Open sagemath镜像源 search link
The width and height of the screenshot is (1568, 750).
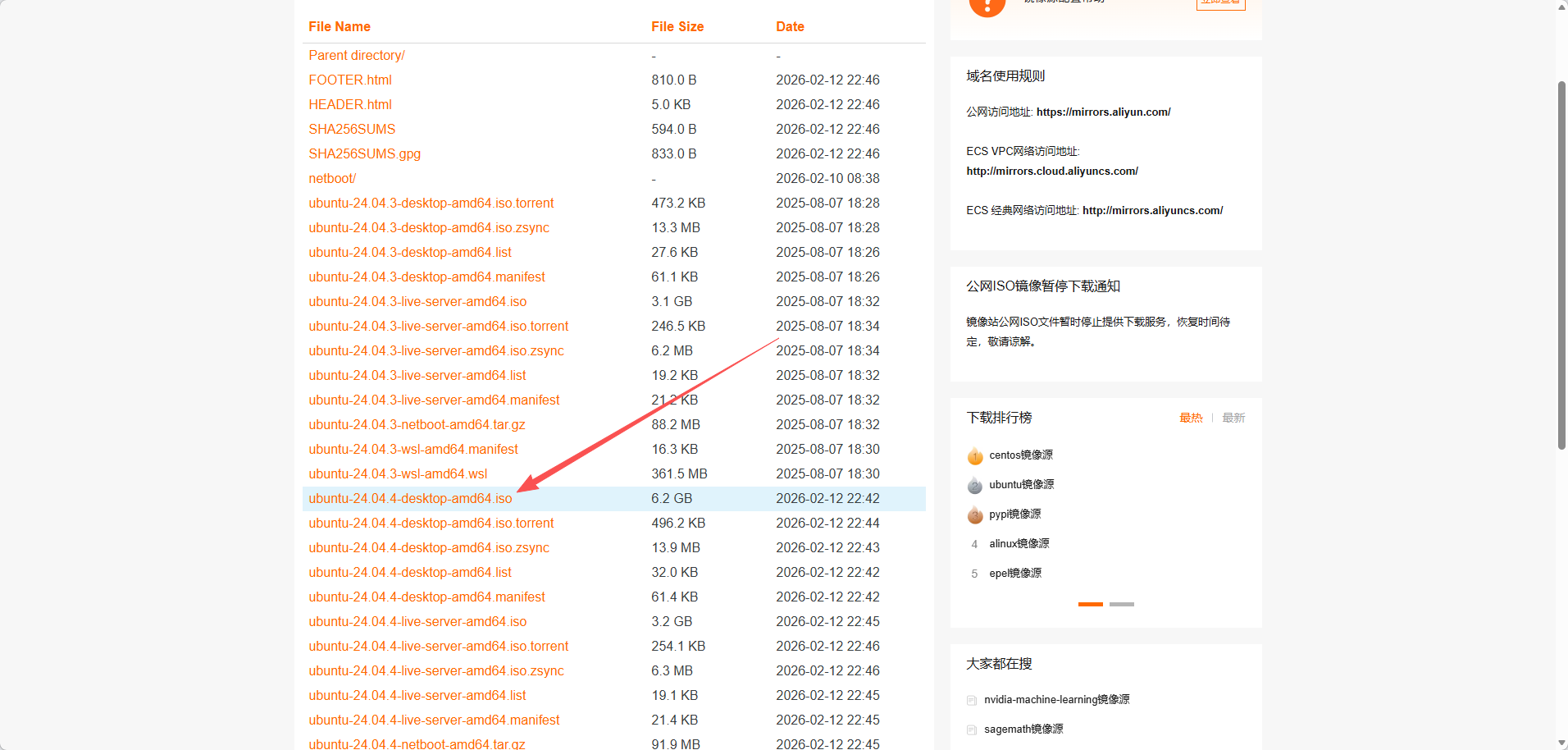point(1023,729)
